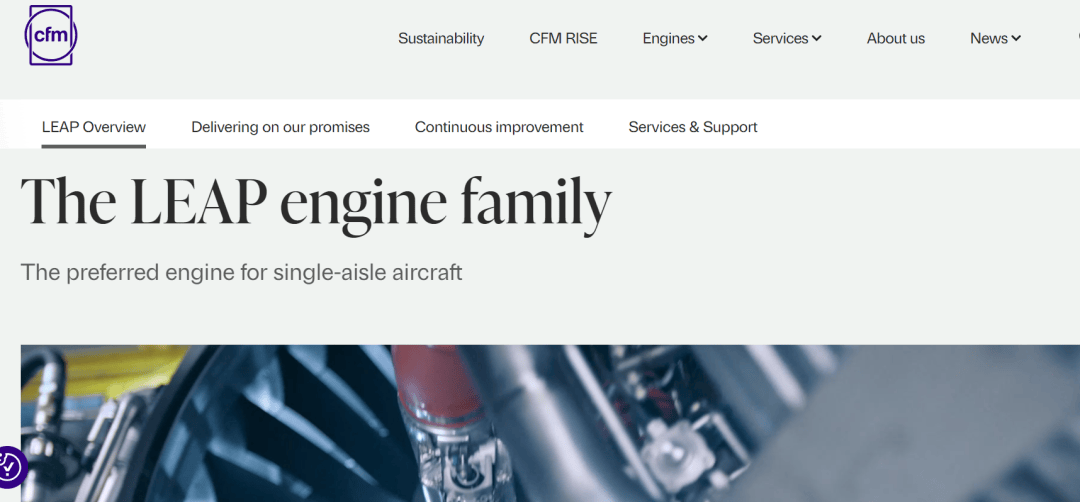
Task: Click the Services navigation label
Action: [x=780, y=39]
